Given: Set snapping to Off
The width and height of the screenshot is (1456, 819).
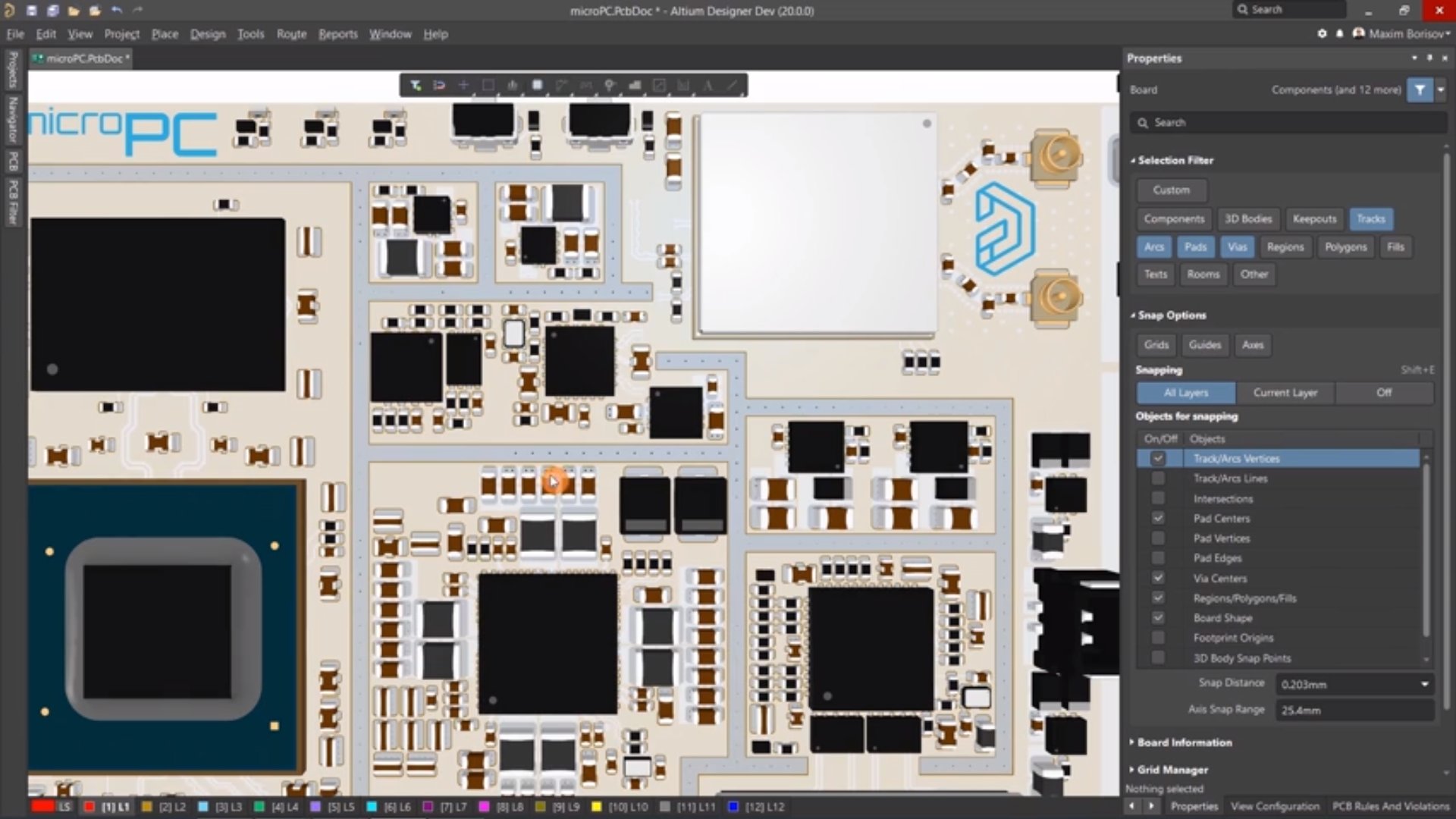Looking at the screenshot, I should [1384, 392].
